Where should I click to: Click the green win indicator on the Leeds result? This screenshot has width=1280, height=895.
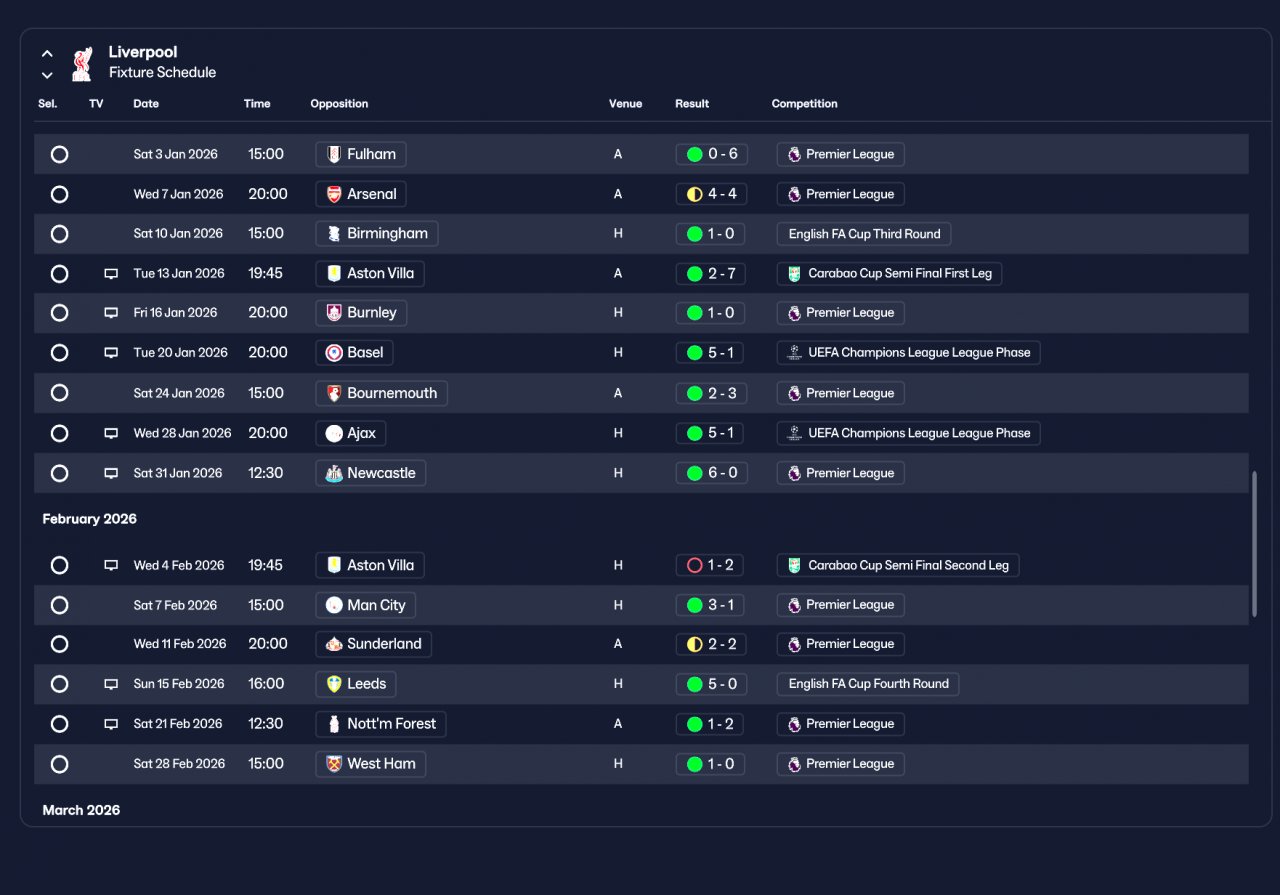[x=694, y=685]
